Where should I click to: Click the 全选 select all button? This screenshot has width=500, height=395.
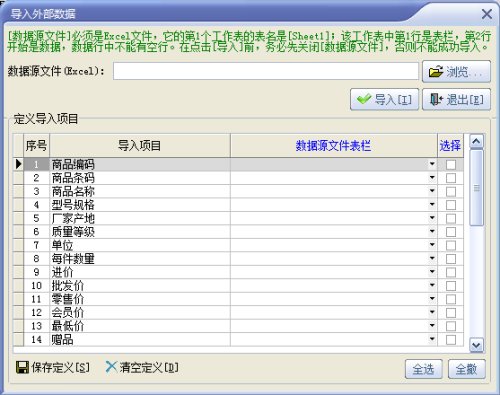click(423, 369)
